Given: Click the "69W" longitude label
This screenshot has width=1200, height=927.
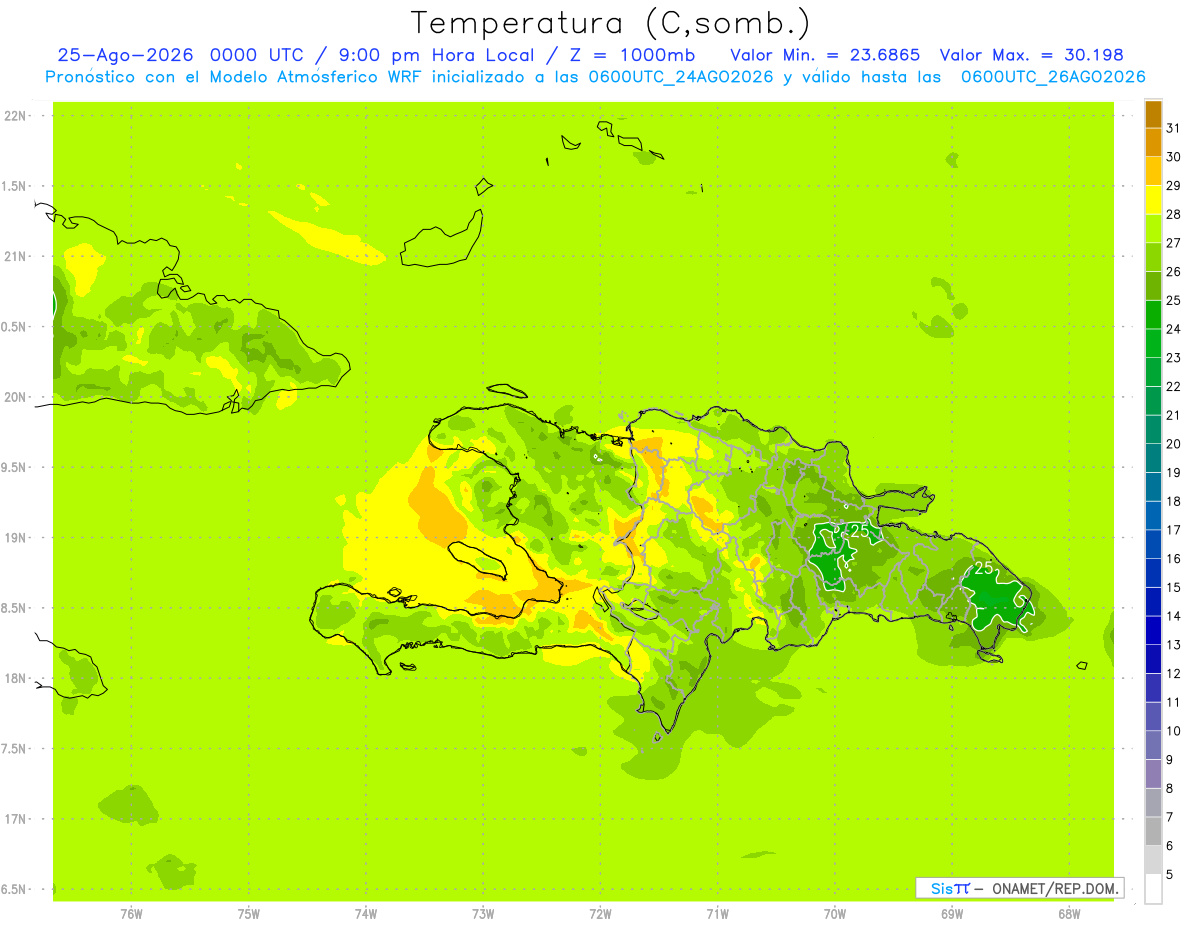Looking at the screenshot, I should coord(951,913).
